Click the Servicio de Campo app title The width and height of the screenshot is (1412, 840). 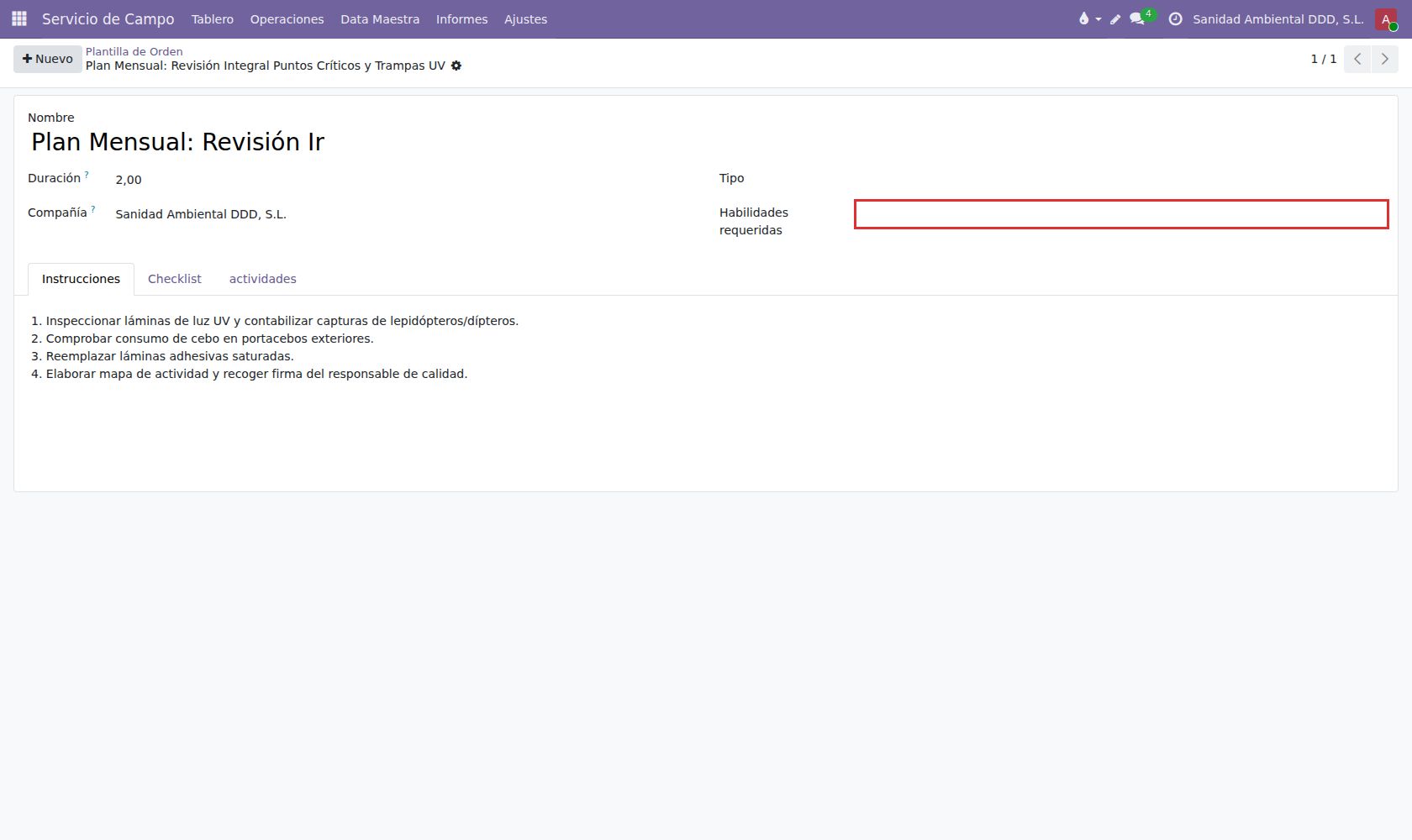tap(108, 19)
